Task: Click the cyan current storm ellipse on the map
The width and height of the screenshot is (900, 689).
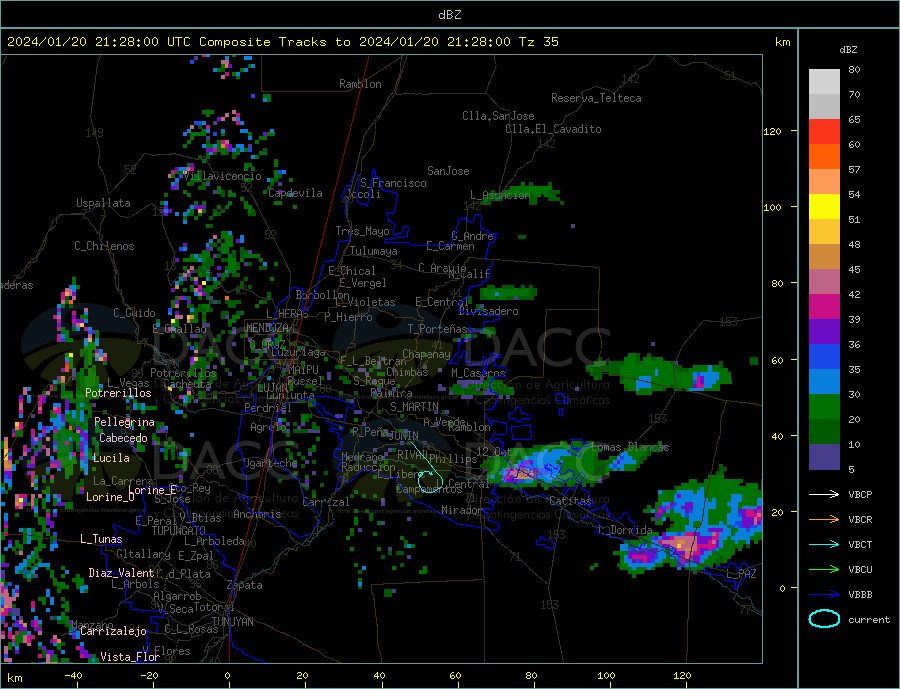Action: (x=430, y=481)
